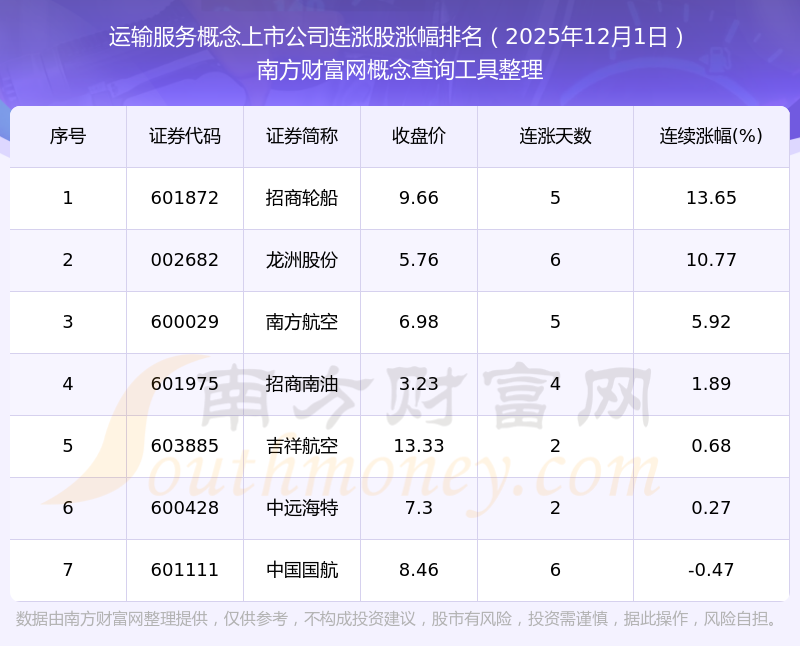The height and width of the screenshot is (646, 800).
Task: Click rise percentage 1.89
Action: [x=711, y=384]
